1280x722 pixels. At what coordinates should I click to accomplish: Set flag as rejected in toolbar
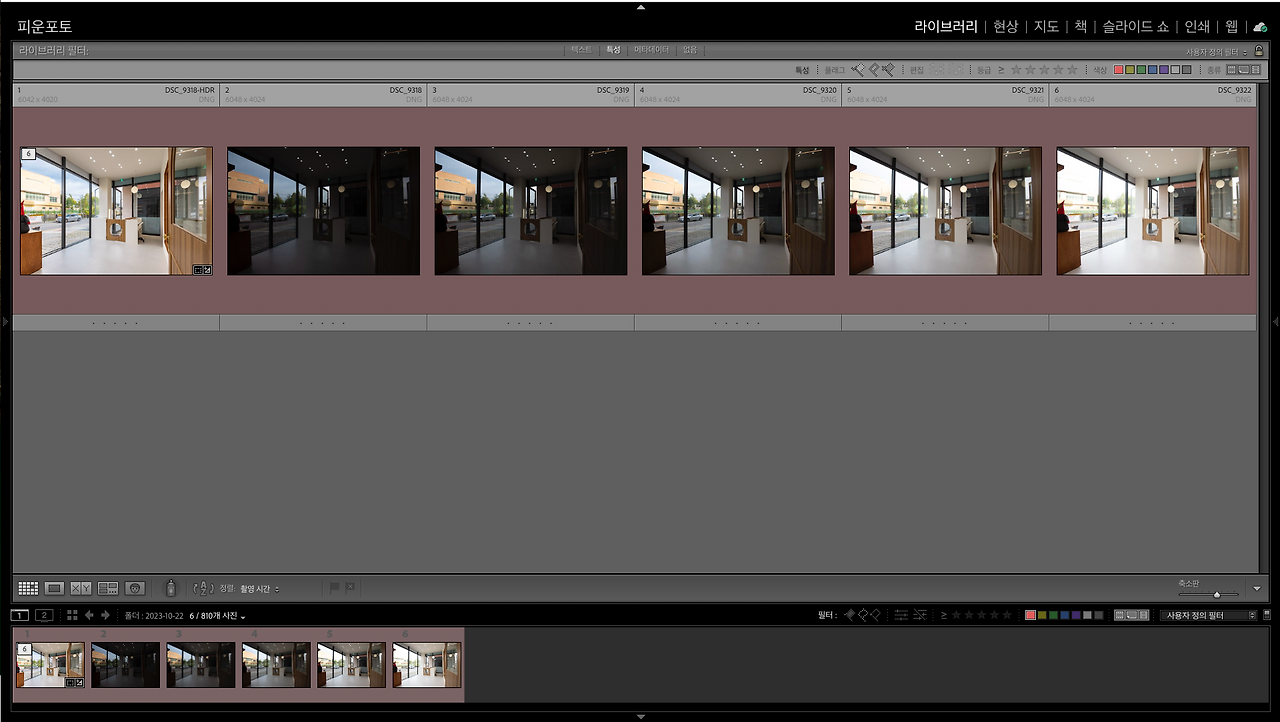(350, 588)
